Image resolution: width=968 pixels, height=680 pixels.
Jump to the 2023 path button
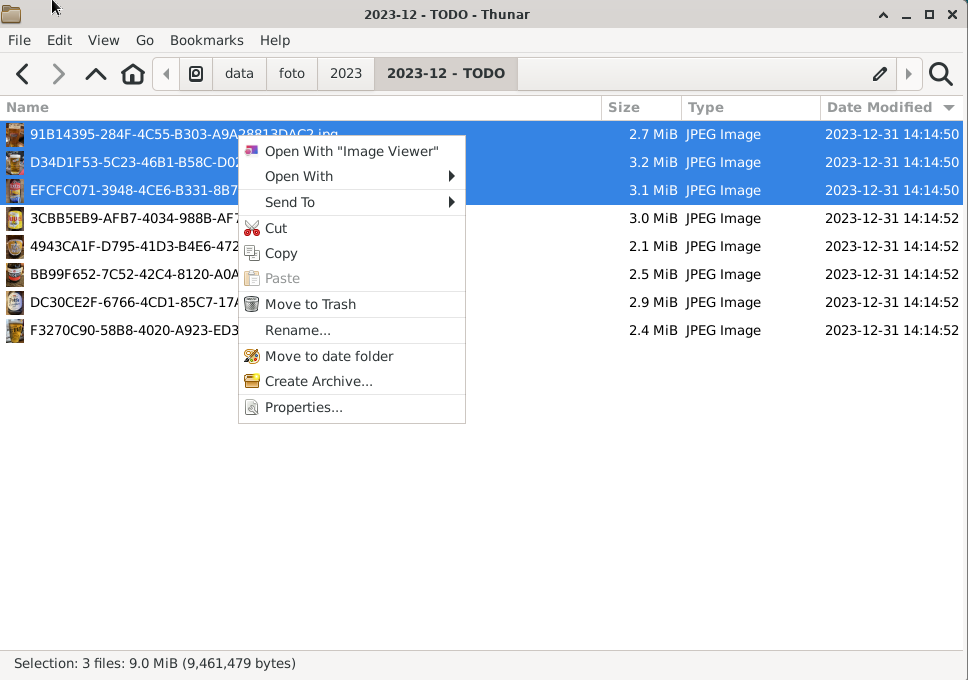click(x=346, y=74)
